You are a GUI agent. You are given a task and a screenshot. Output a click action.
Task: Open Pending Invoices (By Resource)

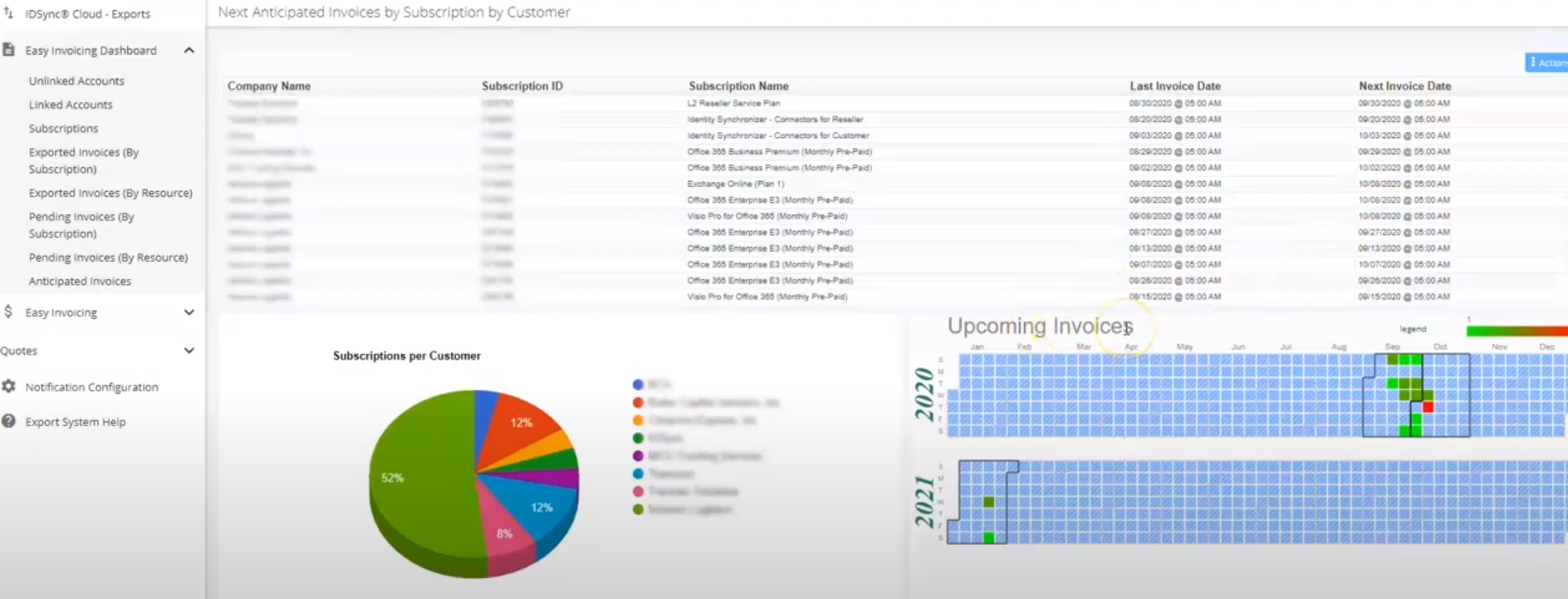click(108, 258)
